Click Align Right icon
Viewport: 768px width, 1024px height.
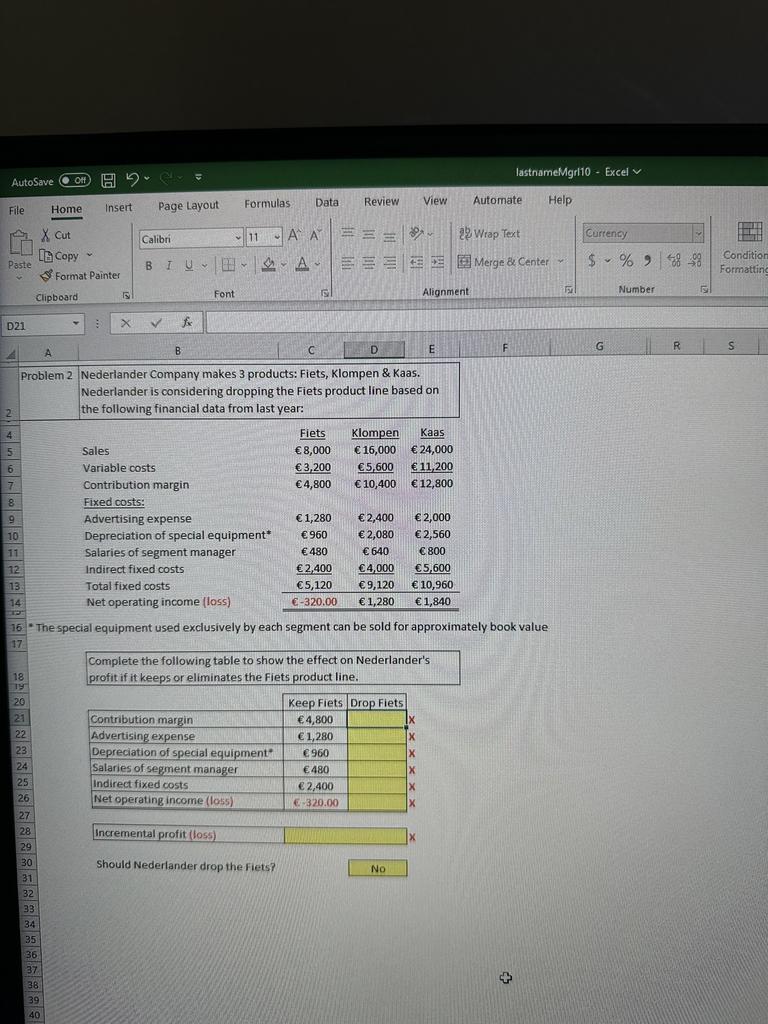(x=389, y=263)
